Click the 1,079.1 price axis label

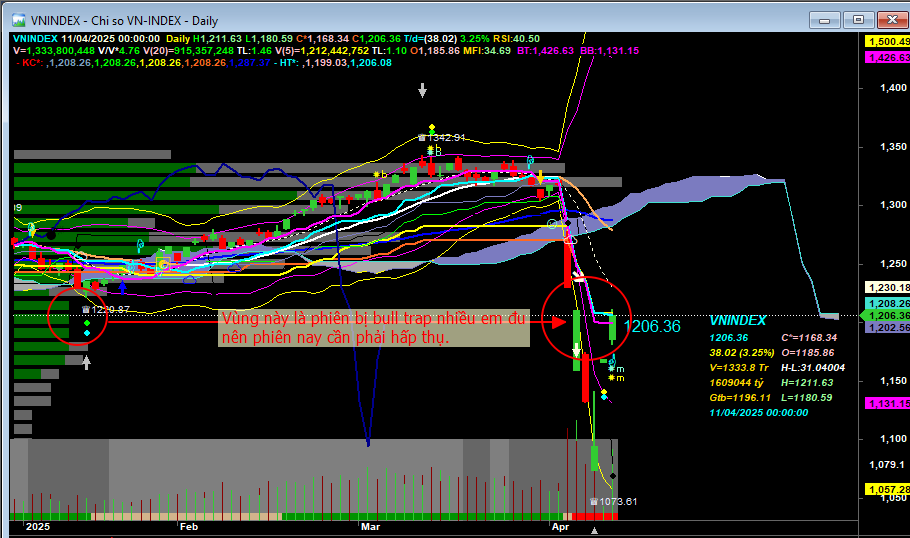coord(887,465)
